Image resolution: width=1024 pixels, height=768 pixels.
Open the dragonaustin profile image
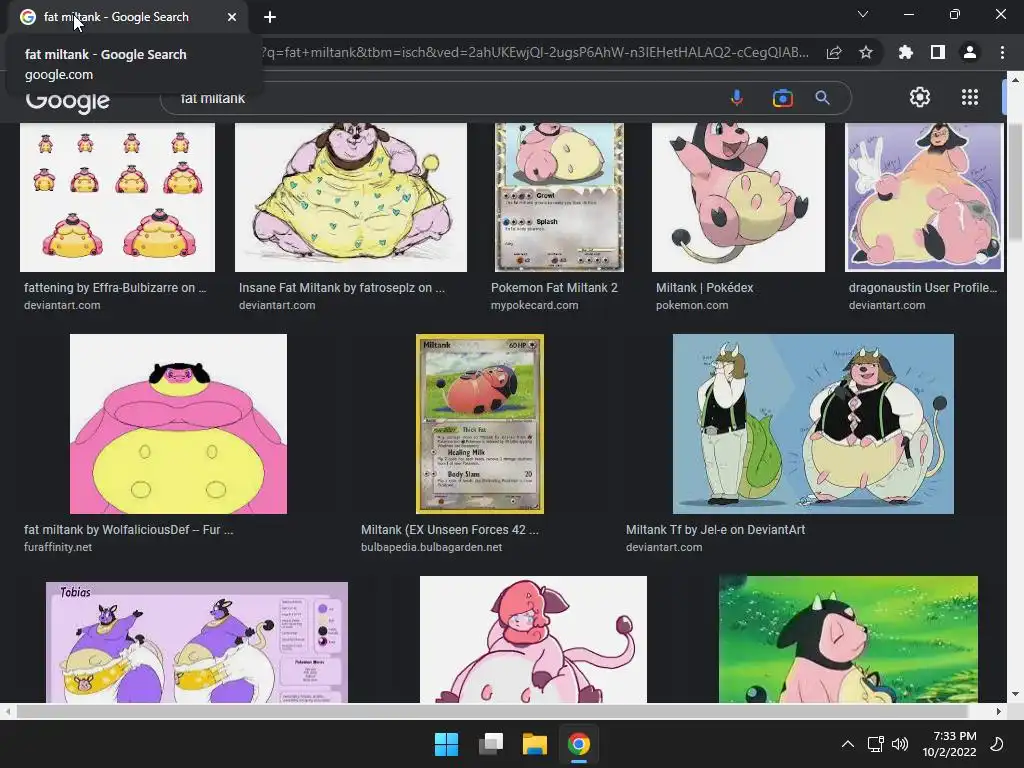(x=924, y=197)
